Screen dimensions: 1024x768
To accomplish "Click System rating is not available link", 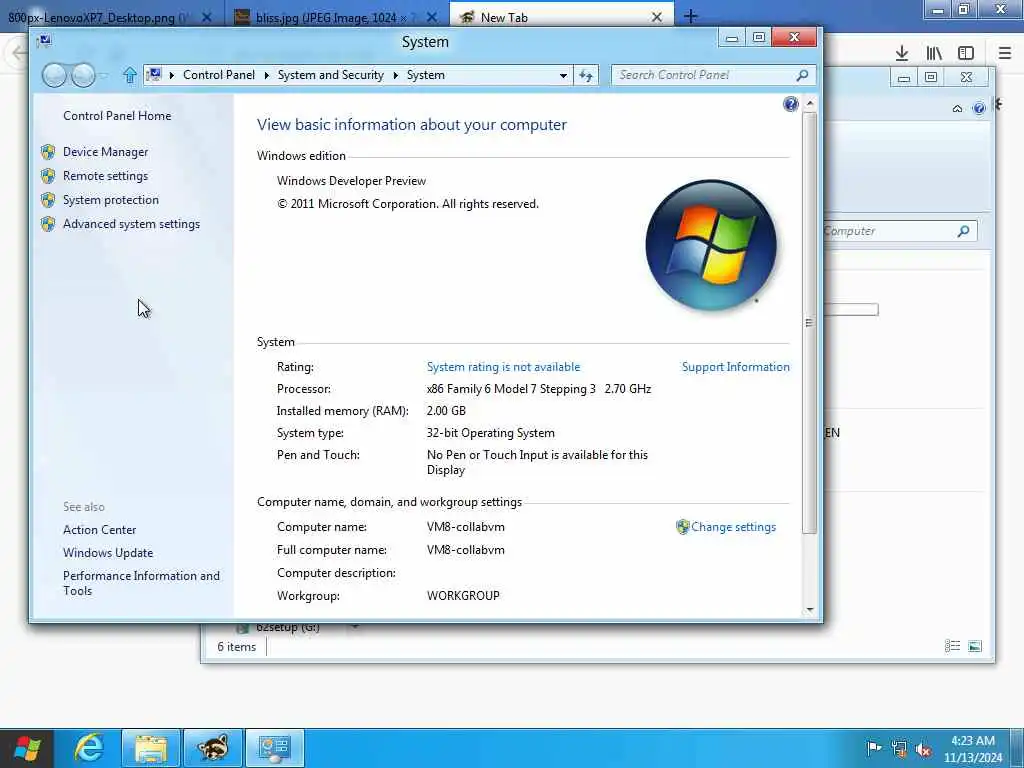I will click(x=504, y=367).
